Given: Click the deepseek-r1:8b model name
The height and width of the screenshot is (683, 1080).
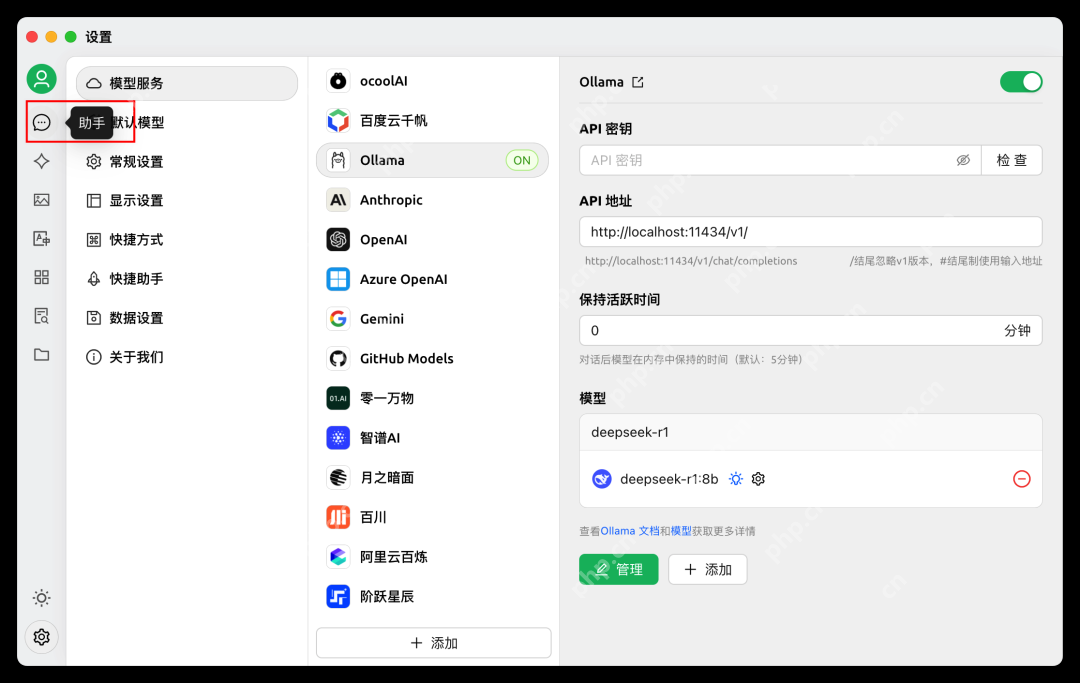Looking at the screenshot, I should click(x=669, y=479).
